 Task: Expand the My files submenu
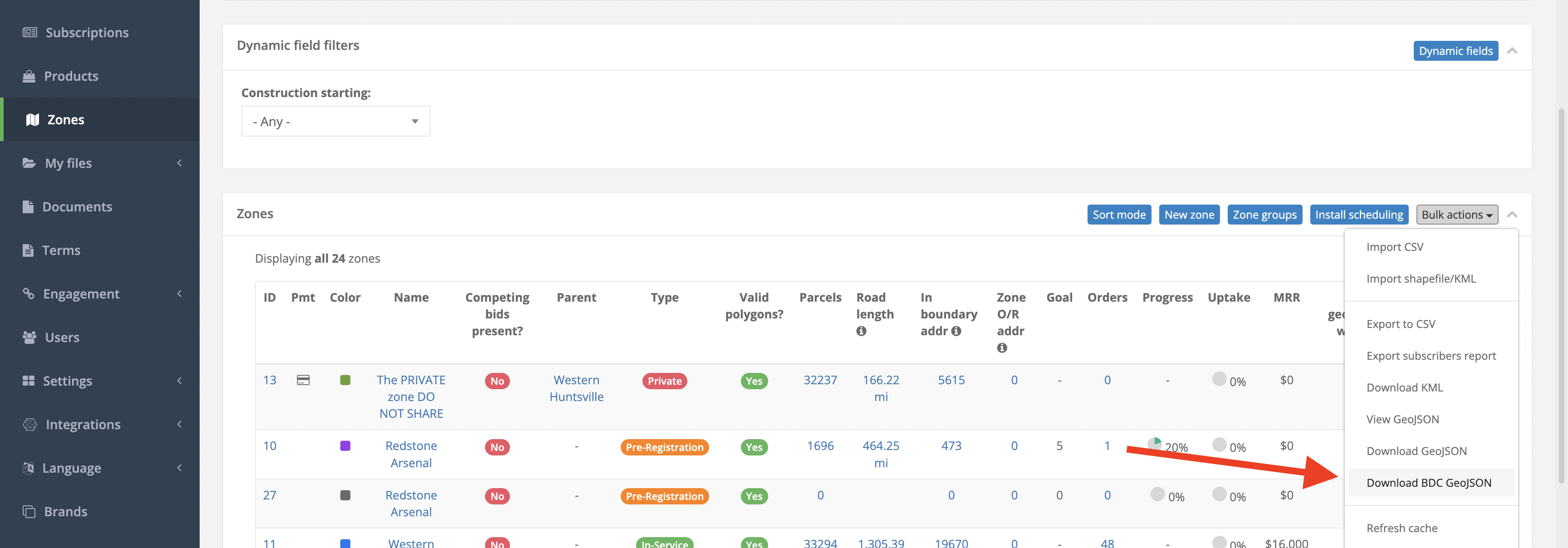69,162
